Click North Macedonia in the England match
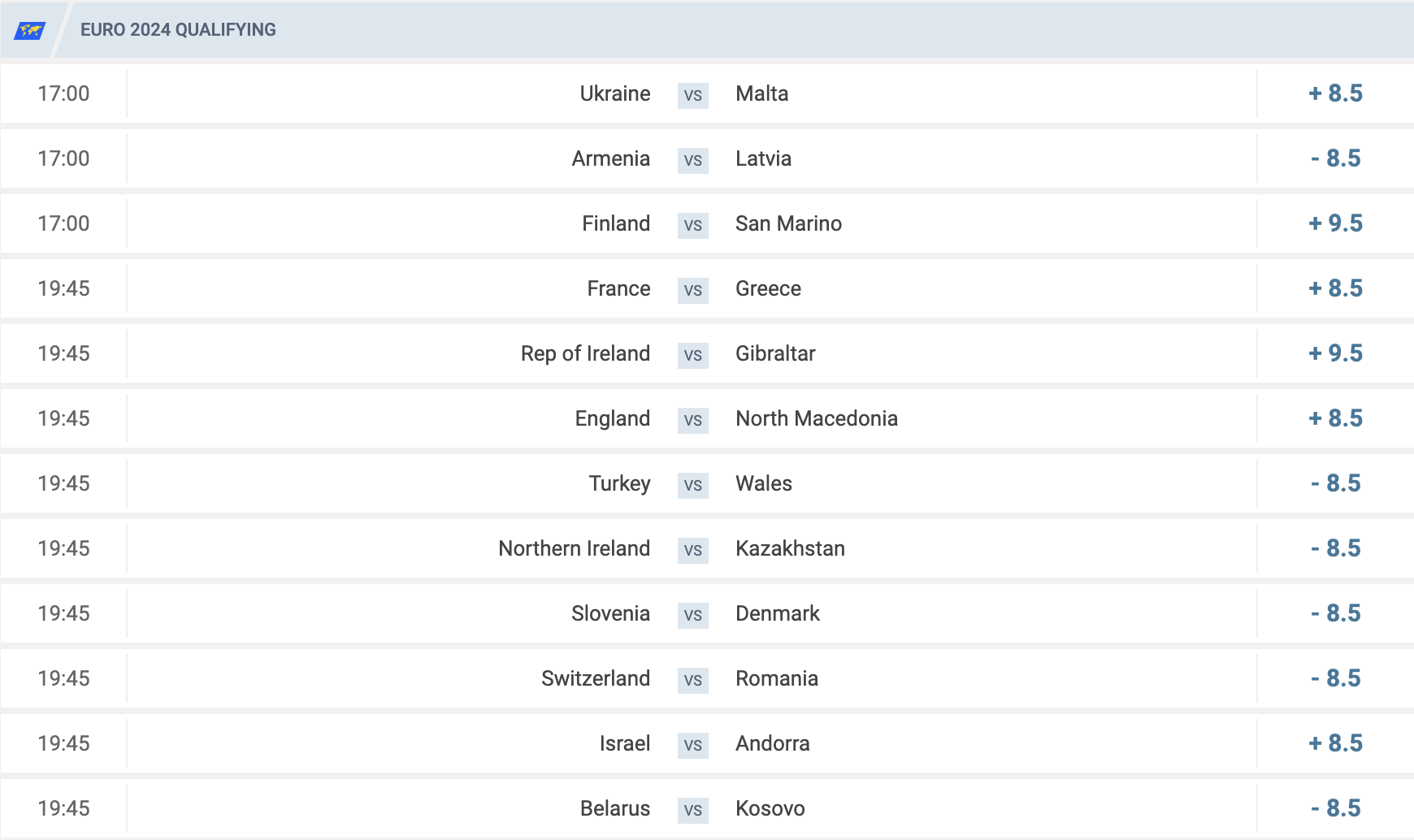 pyautogui.click(x=817, y=418)
